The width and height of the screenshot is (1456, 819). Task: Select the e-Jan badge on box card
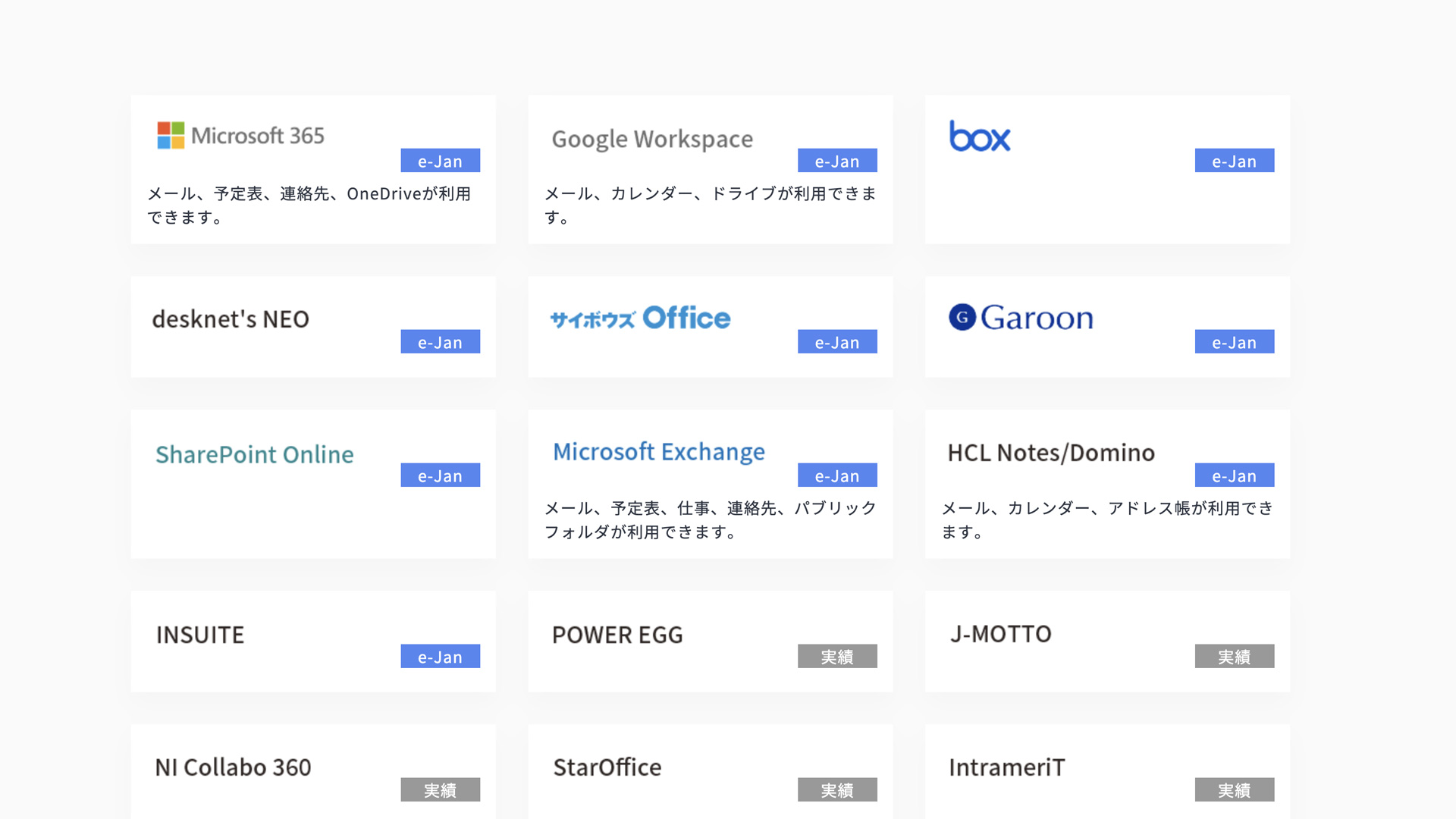[1235, 161]
